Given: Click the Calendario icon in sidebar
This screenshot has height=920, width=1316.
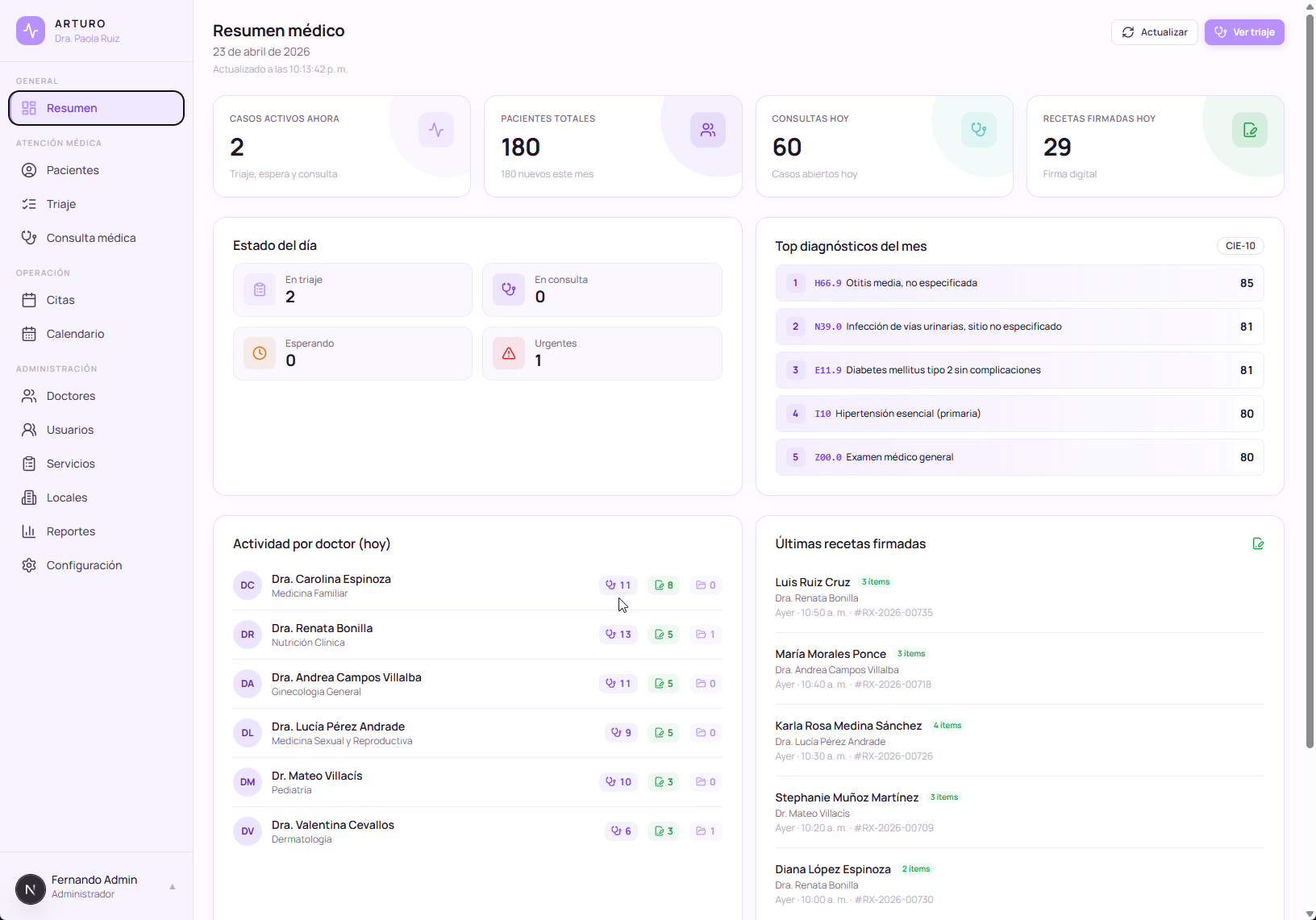Looking at the screenshot, I should point(29,333).
